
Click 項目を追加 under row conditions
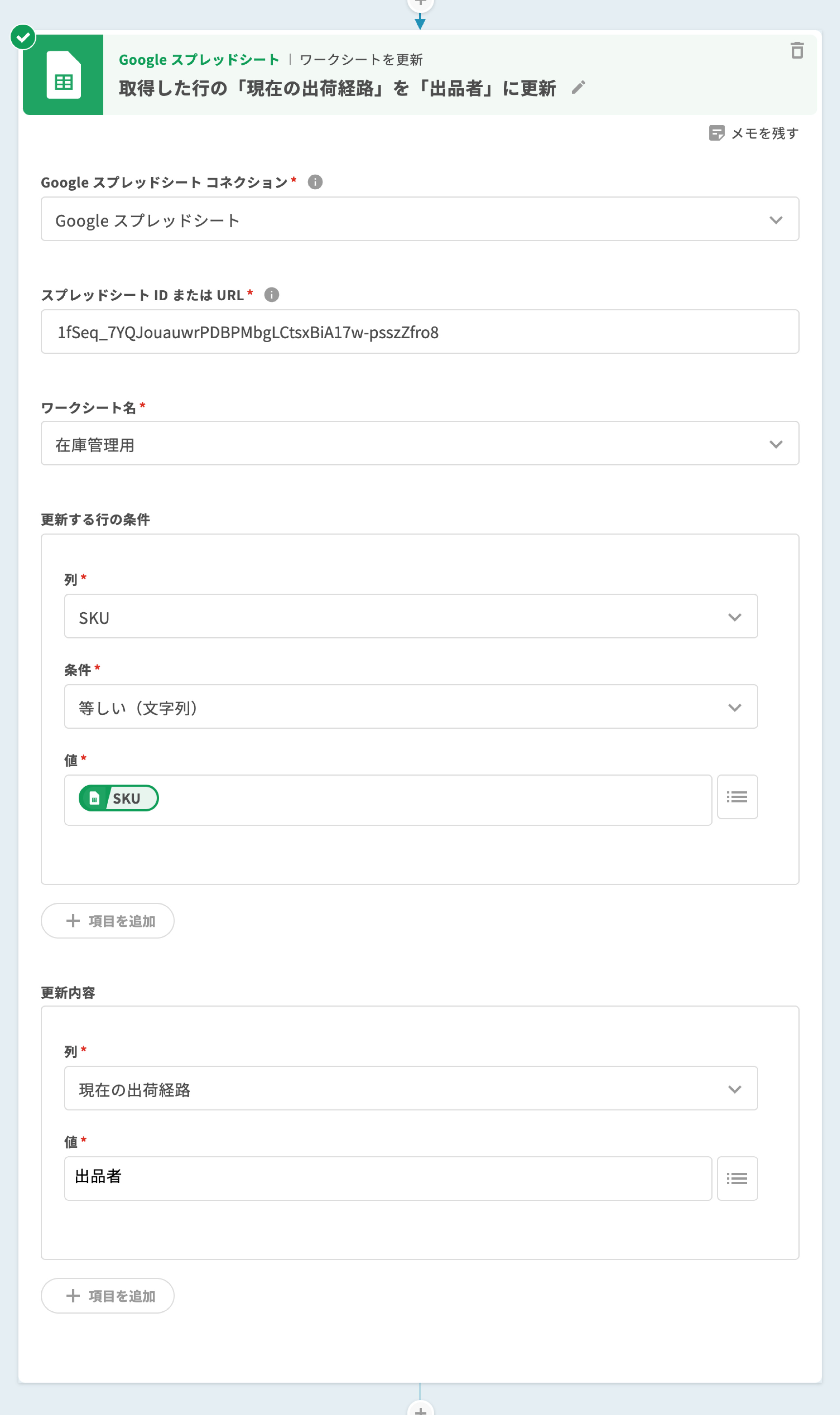click(x=108, y=921)
